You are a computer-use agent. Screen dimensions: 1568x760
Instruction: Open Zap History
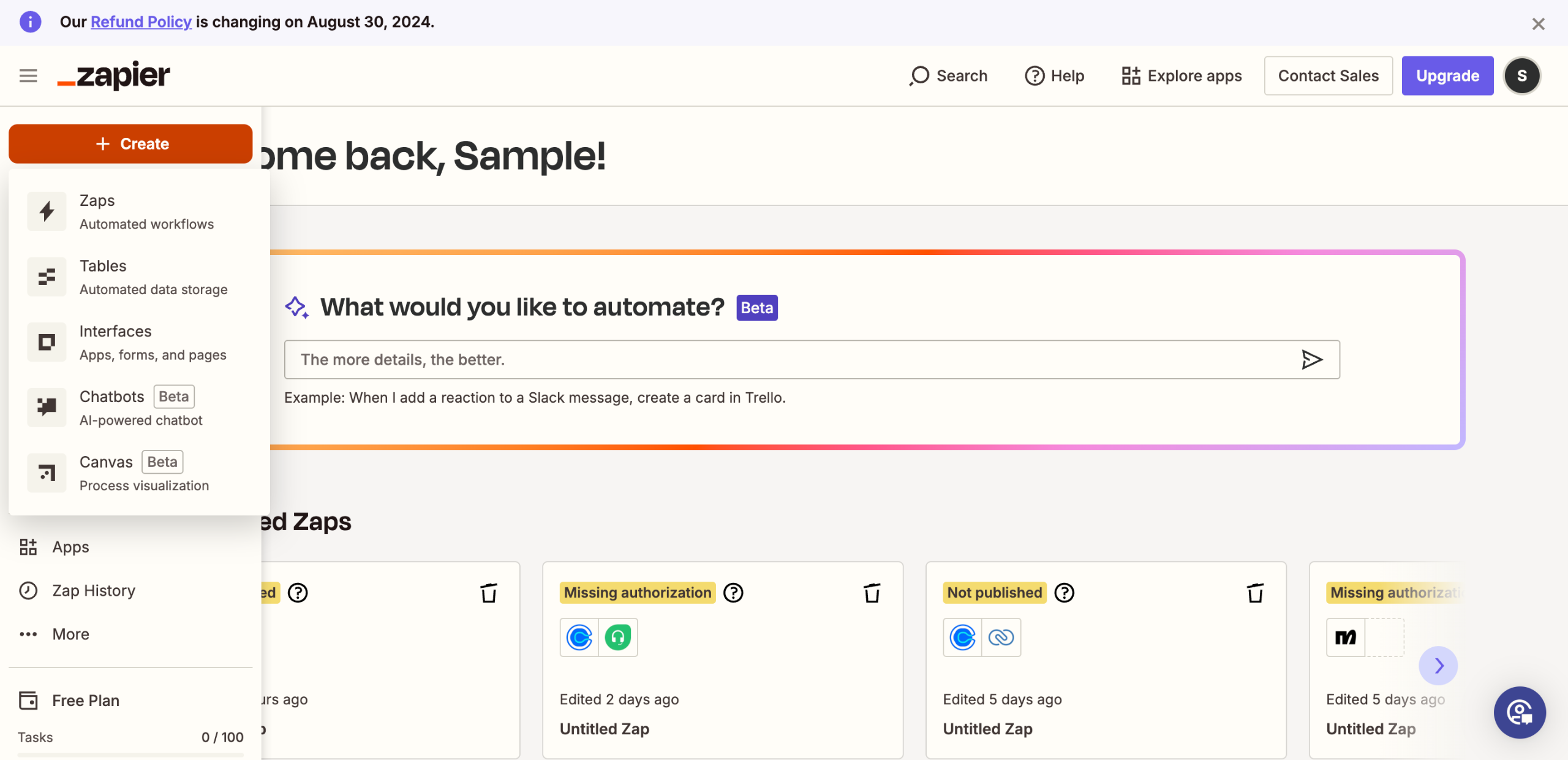pyautogui.click(x=93, y=590)
